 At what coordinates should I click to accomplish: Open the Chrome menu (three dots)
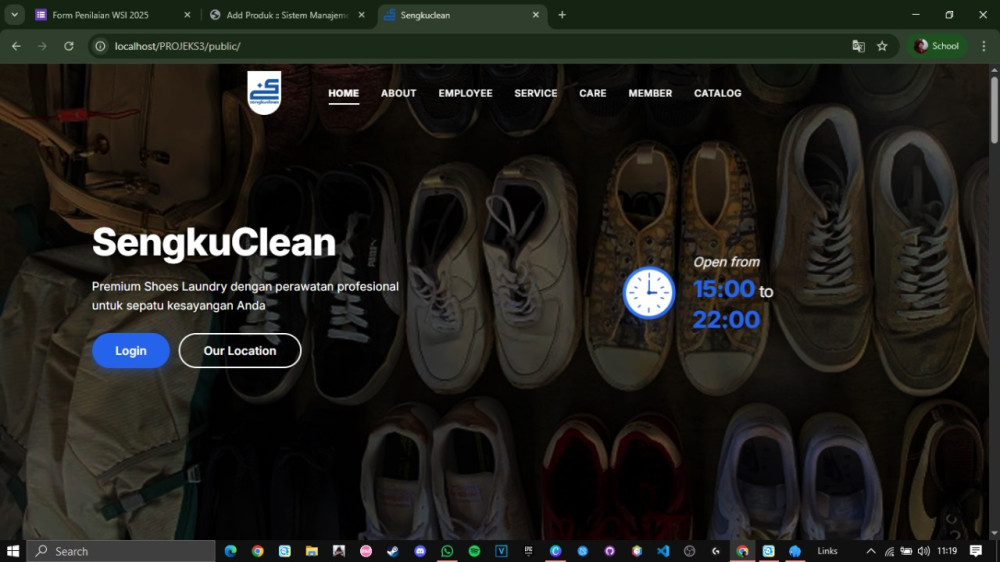983,46
